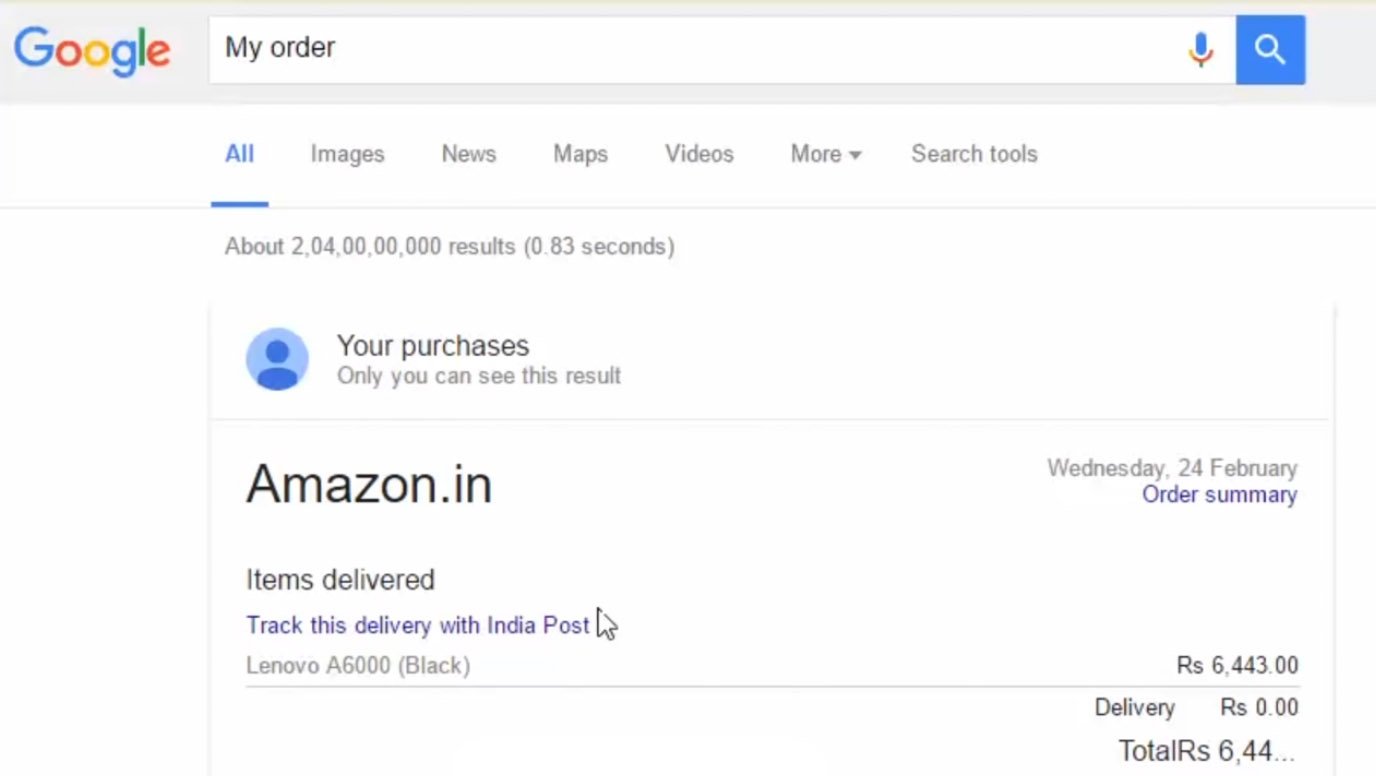Click the item price Rs 6,443.00
This screenshot has height=776, width=1376.
[1237, 665]
